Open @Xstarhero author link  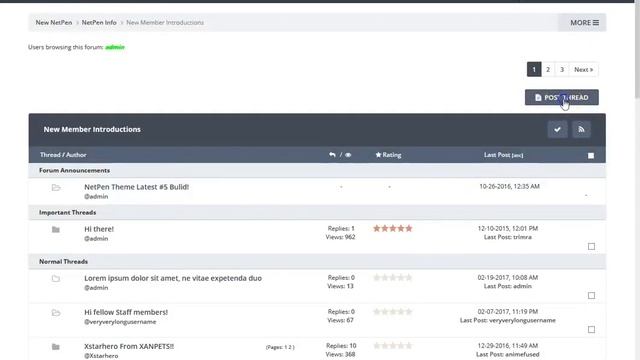point(101,356)
